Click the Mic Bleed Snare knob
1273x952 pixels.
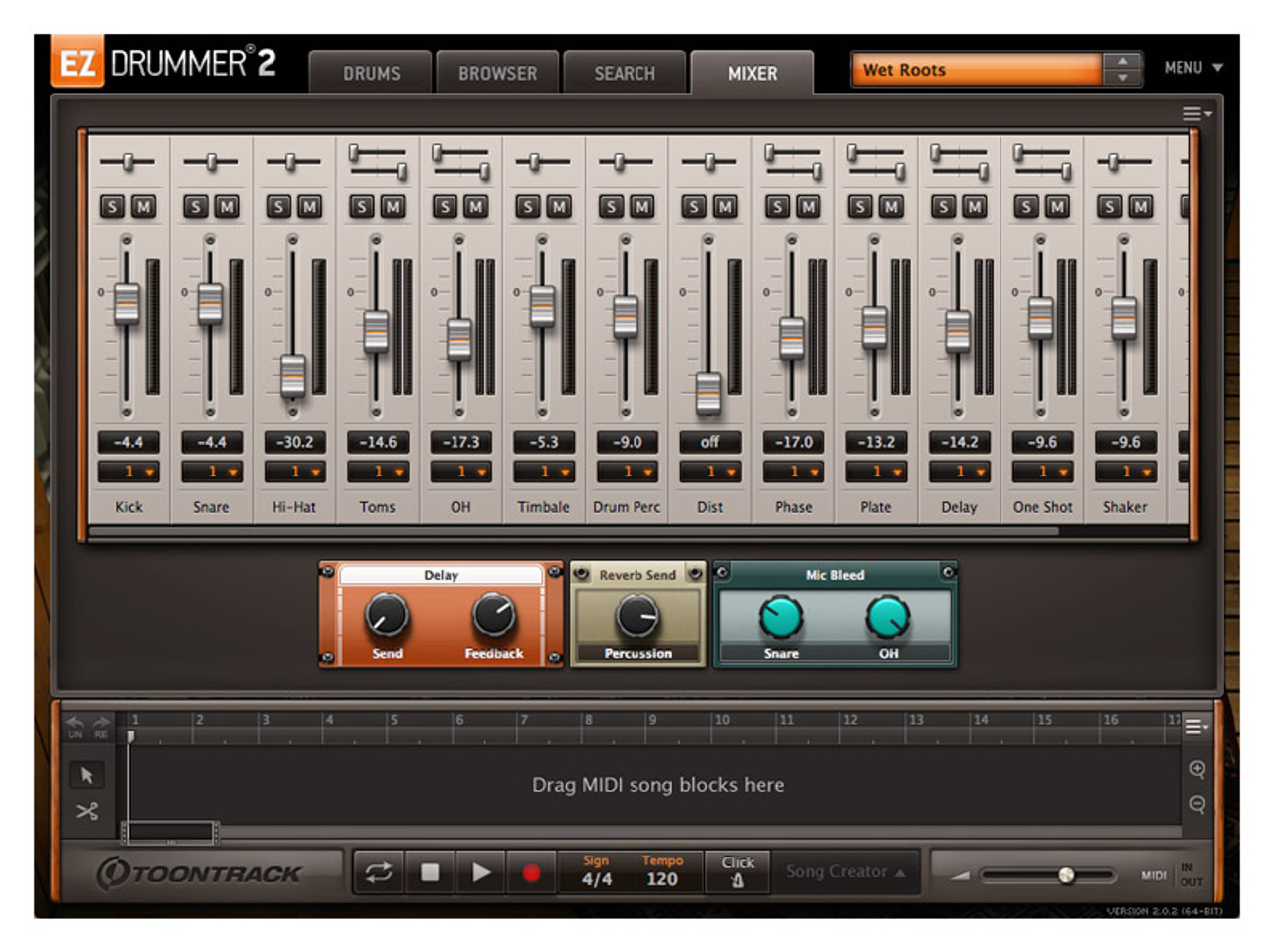pos(781,617)
